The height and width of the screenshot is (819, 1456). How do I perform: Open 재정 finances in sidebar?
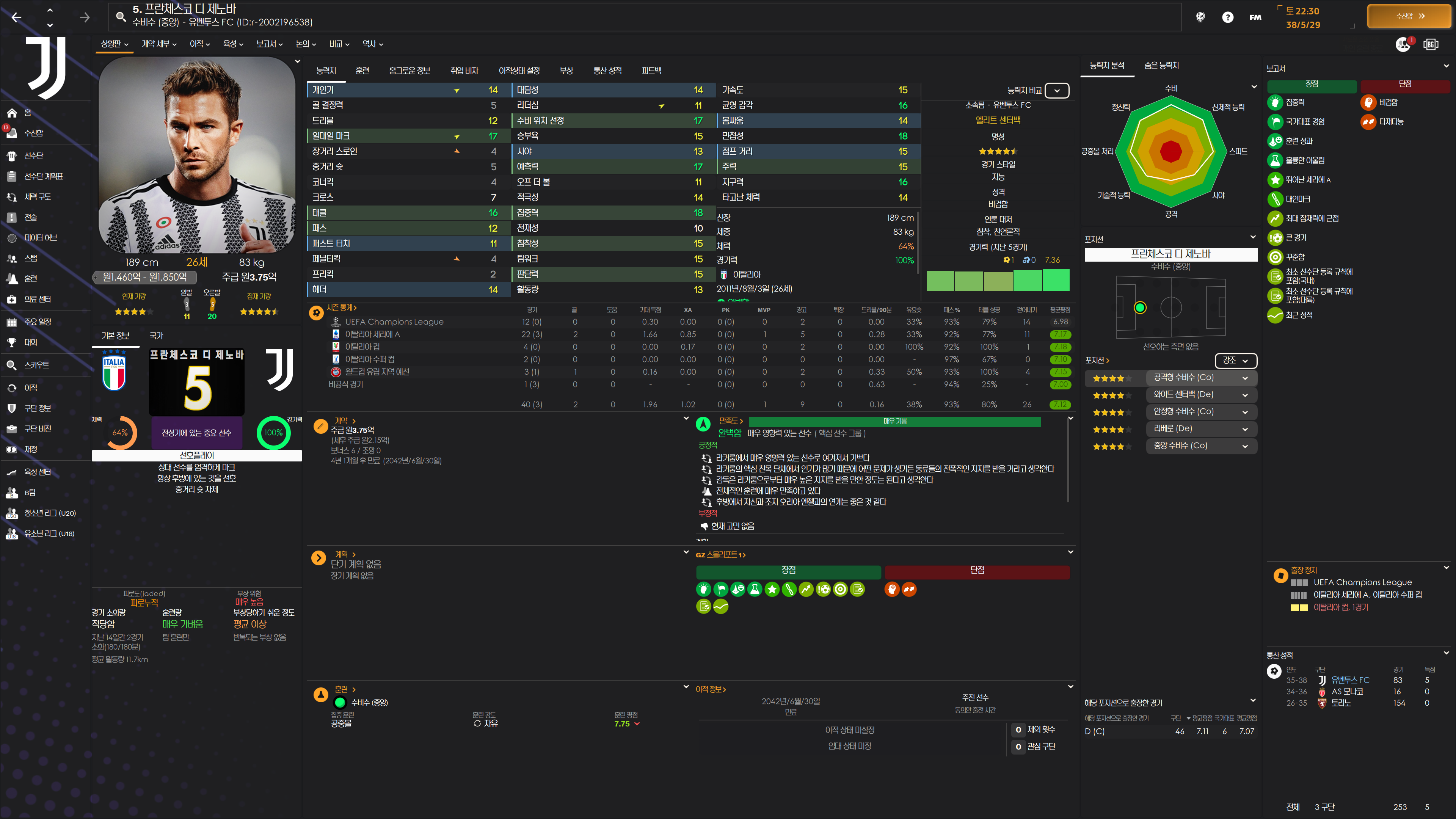tap(30, 449)
